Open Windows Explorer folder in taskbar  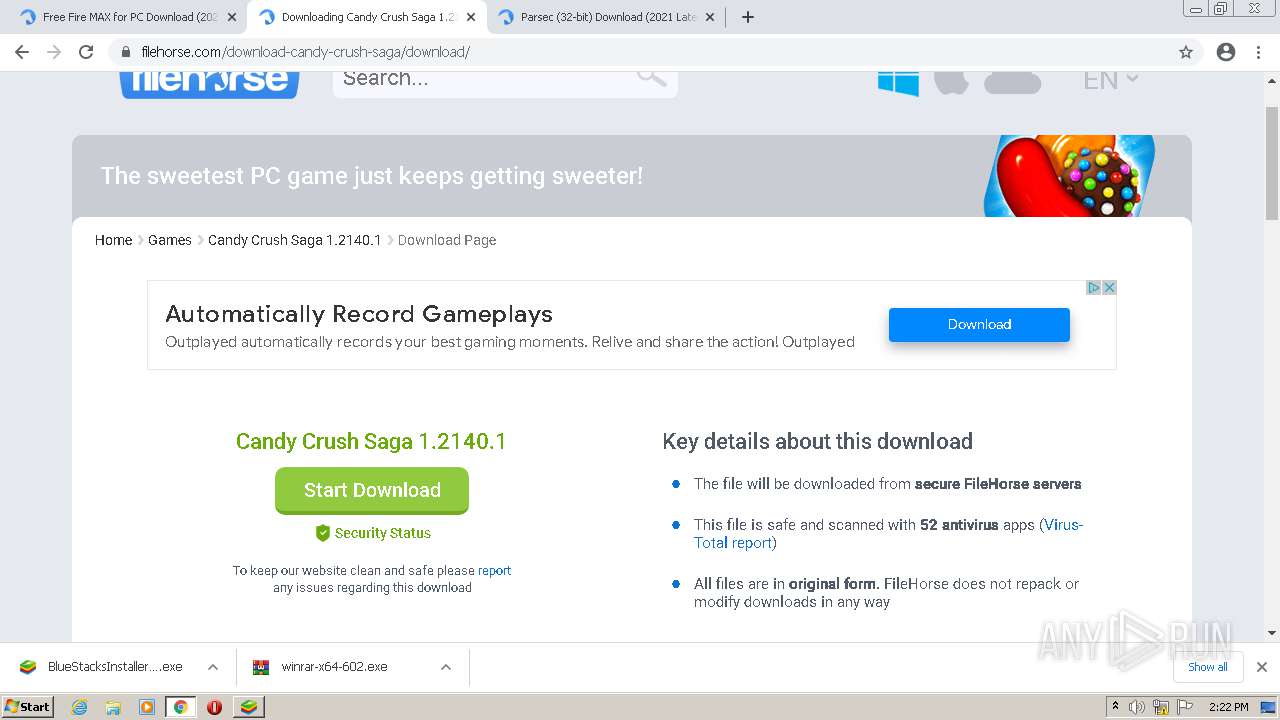[113, 707]
